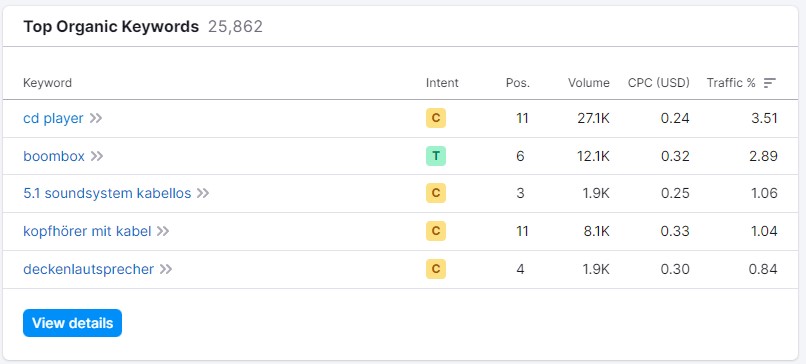Open the deckenlautsprecher keyword link
The height and width of the screenshot is (364, 806).
tap(88, 269)
